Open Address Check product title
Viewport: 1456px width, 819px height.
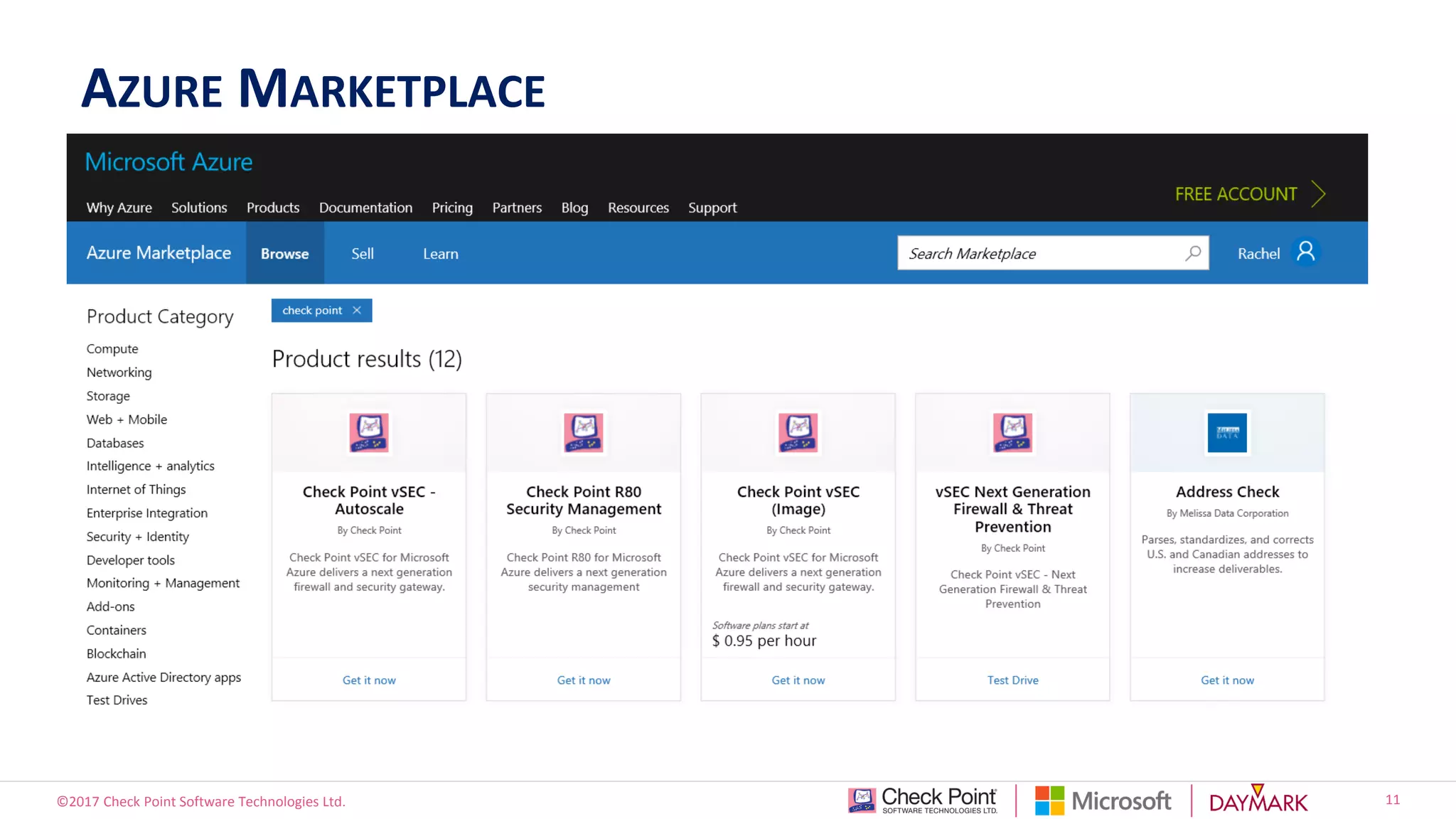1227,491
